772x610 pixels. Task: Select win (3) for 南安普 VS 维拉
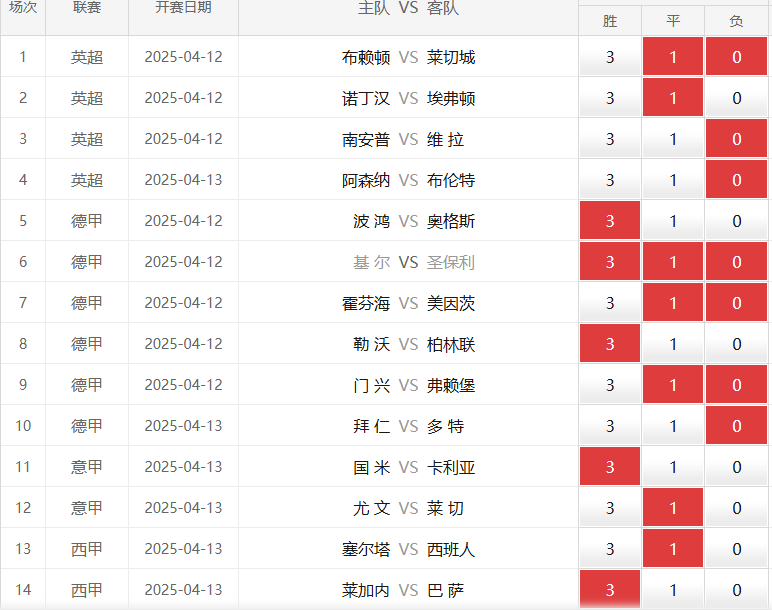(x=610, y=139)
